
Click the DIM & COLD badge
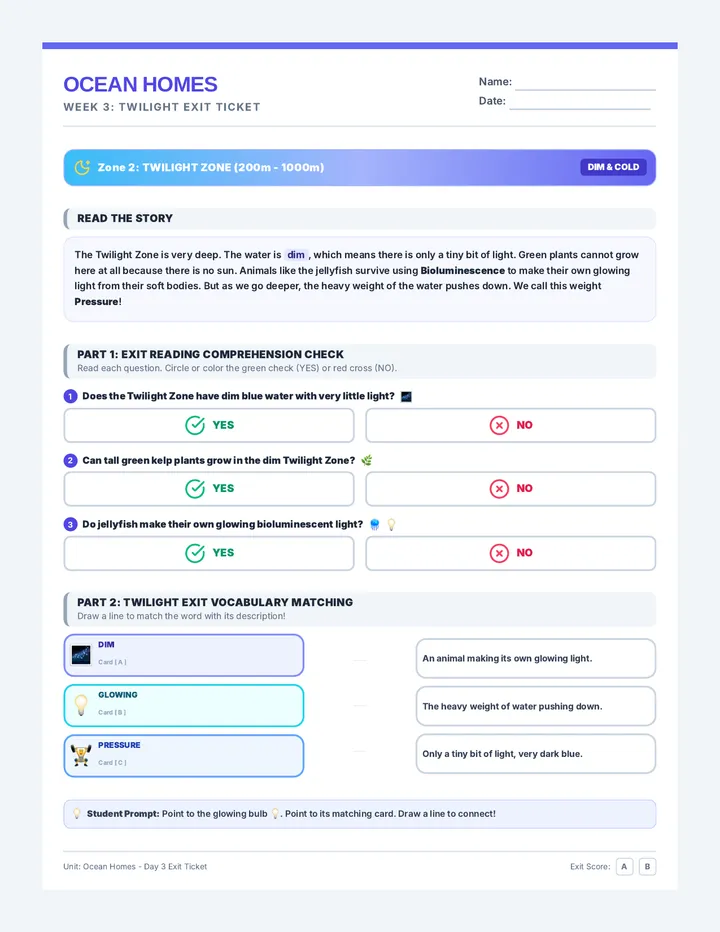point(613,167)
